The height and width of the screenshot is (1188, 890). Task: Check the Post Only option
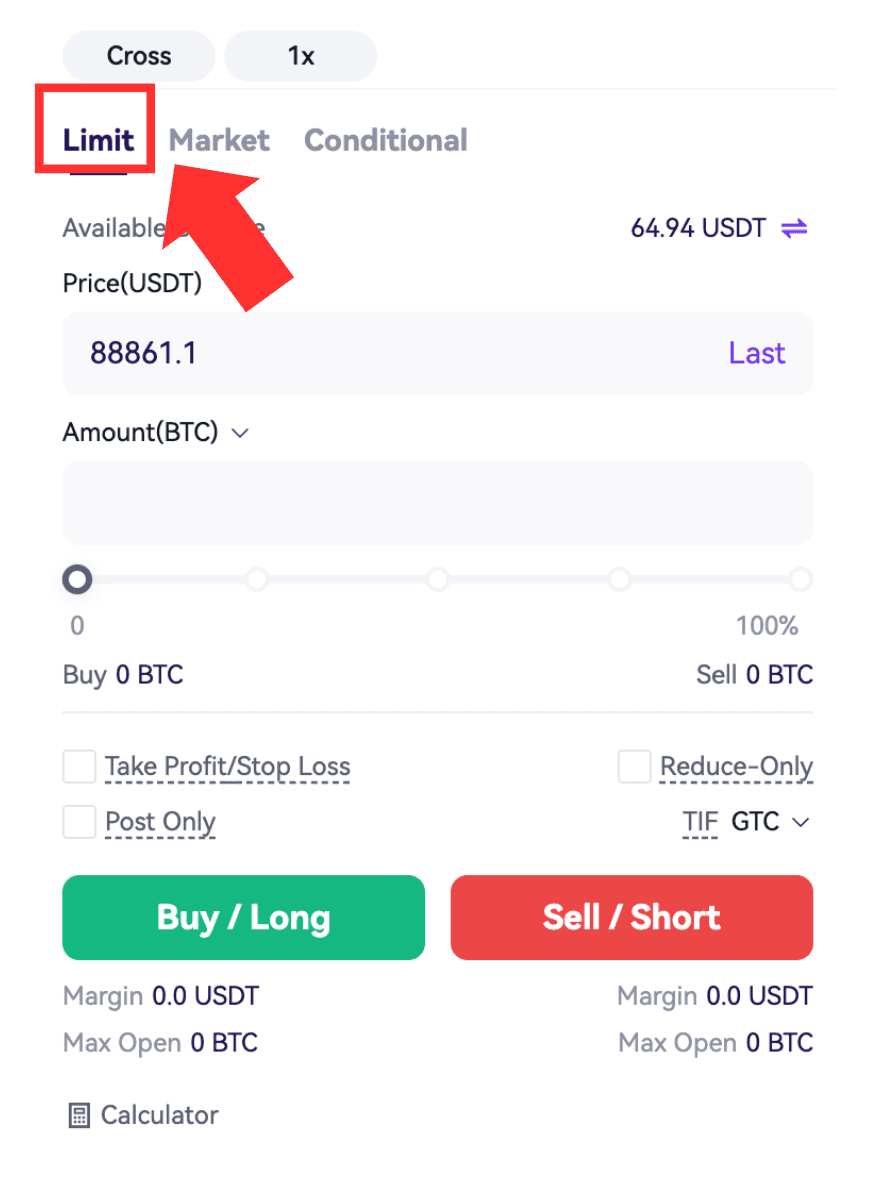point(79,822)
